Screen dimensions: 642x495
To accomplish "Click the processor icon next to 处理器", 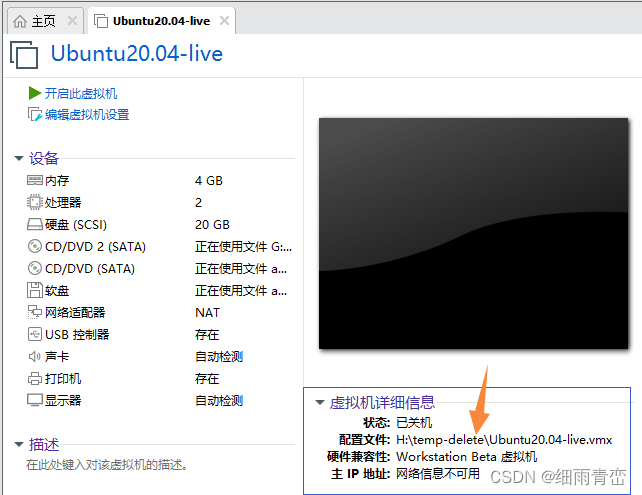I will tap(35, 202).
